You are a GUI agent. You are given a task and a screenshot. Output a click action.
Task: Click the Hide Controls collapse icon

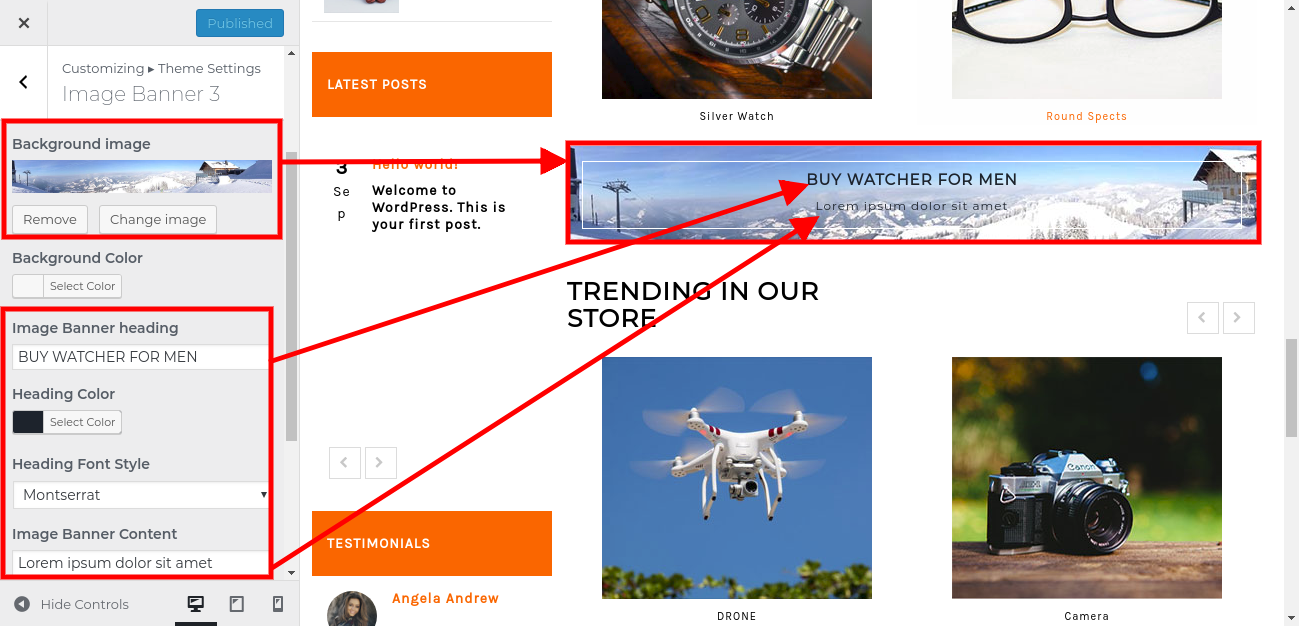tap(22, 604)
